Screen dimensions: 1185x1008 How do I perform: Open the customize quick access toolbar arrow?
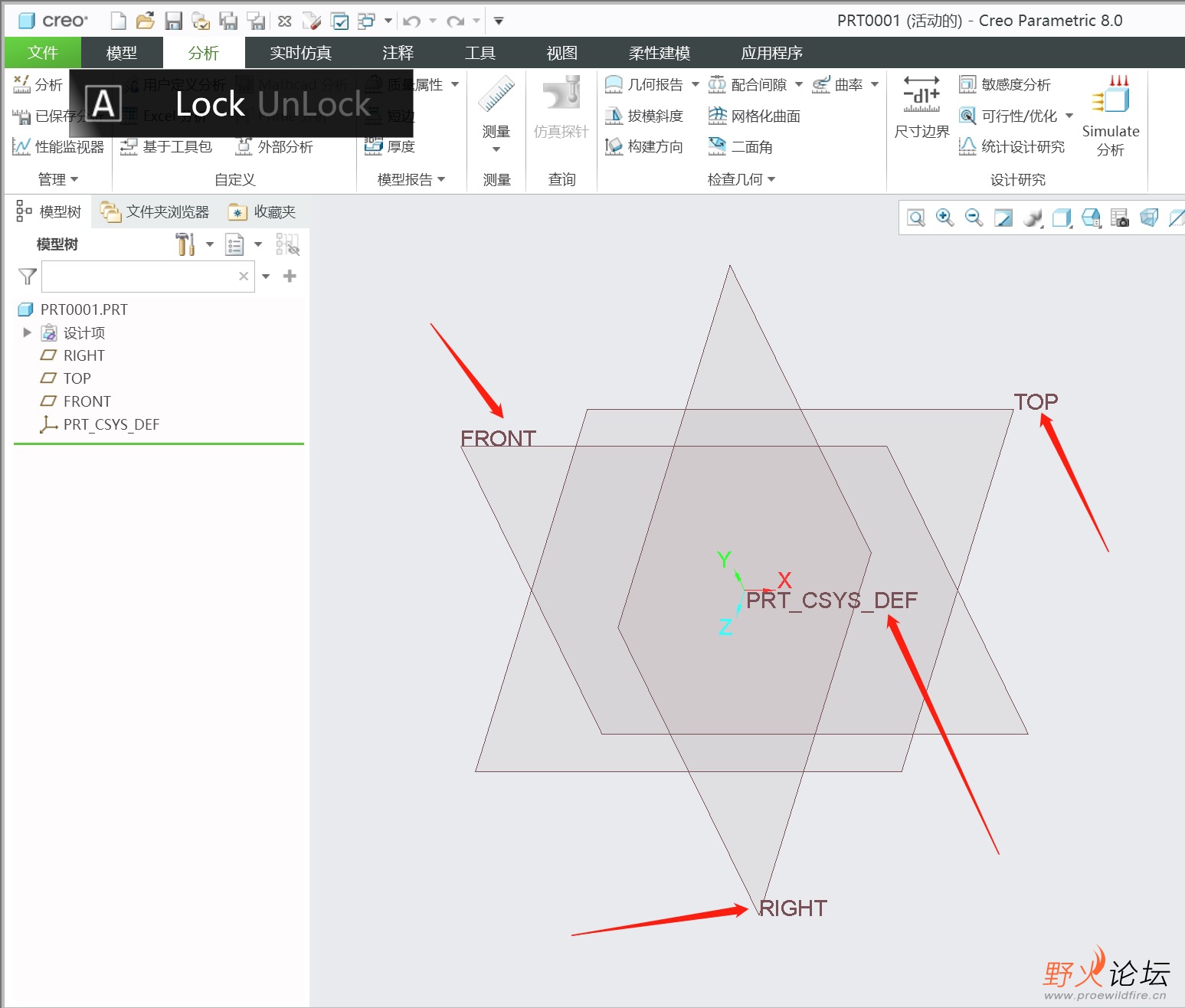click(499, 21)
